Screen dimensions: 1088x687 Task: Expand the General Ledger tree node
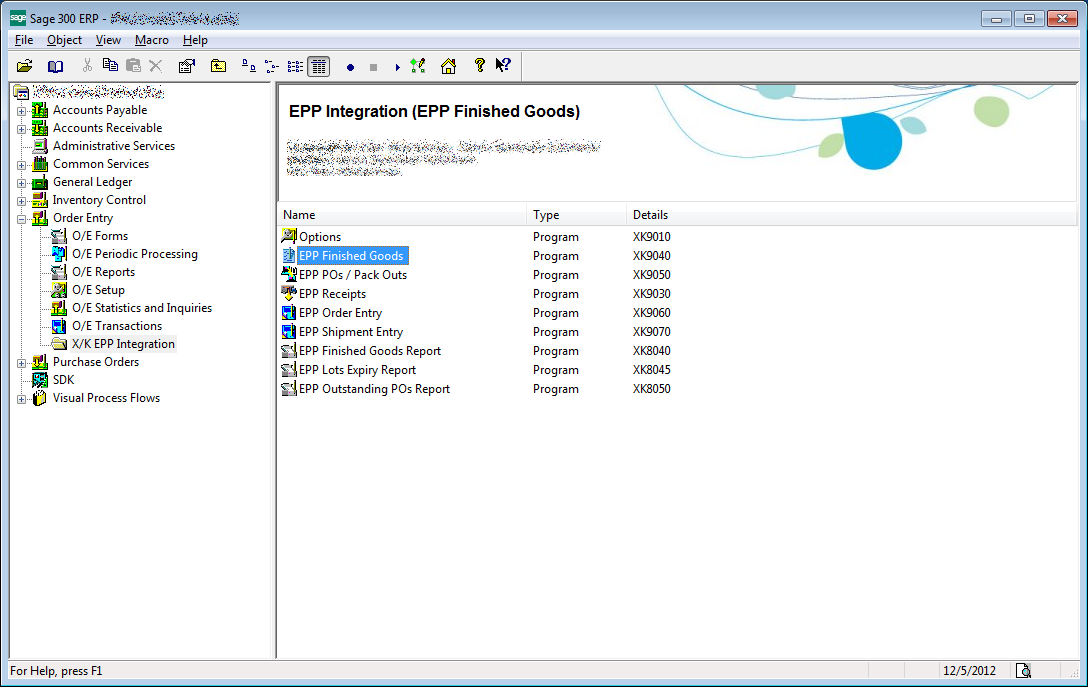tap(22, 183)
